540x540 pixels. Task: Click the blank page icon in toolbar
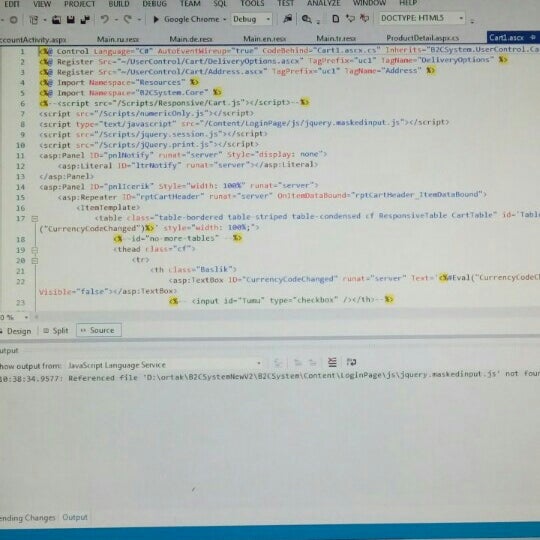click(335, 19)
